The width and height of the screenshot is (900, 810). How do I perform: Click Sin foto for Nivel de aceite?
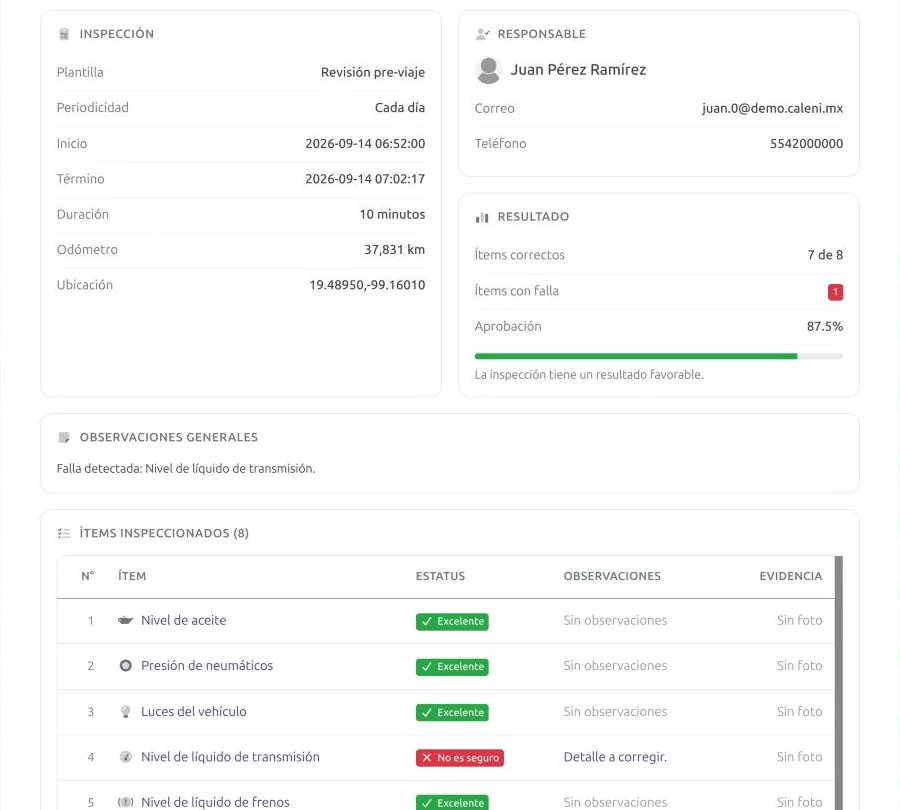click(x=800, y=620)
